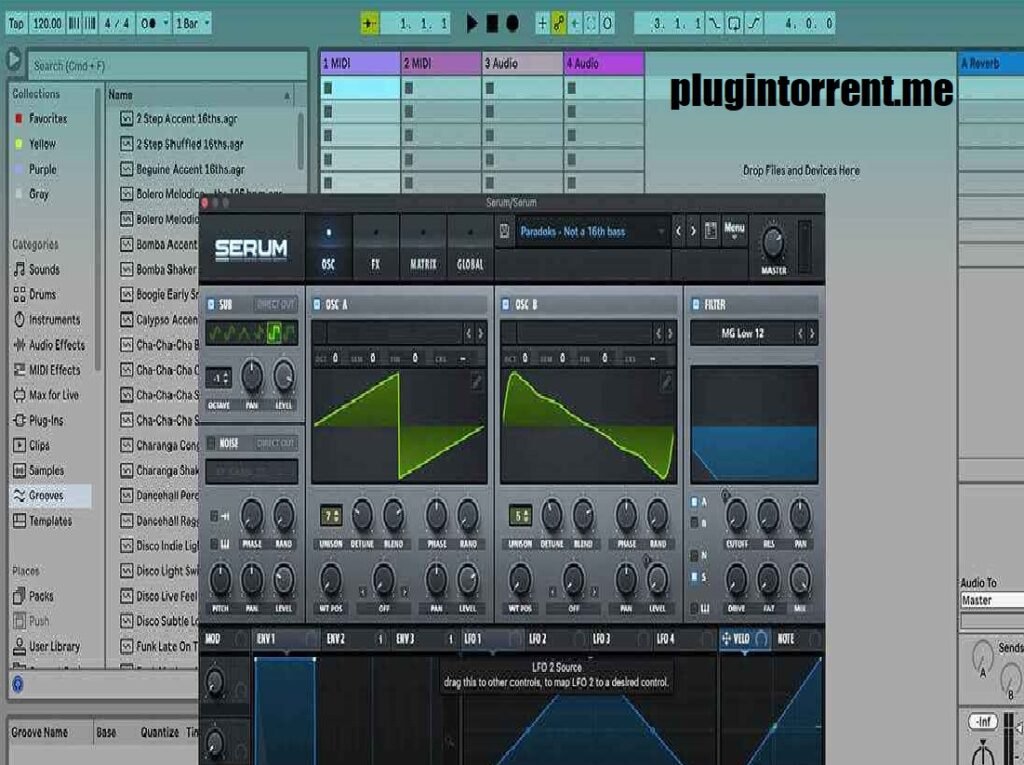The image size is (1024, 765).
Task: Toggle the NOISE oscillator enable checkbox
Action: click(x=211, y=444)
